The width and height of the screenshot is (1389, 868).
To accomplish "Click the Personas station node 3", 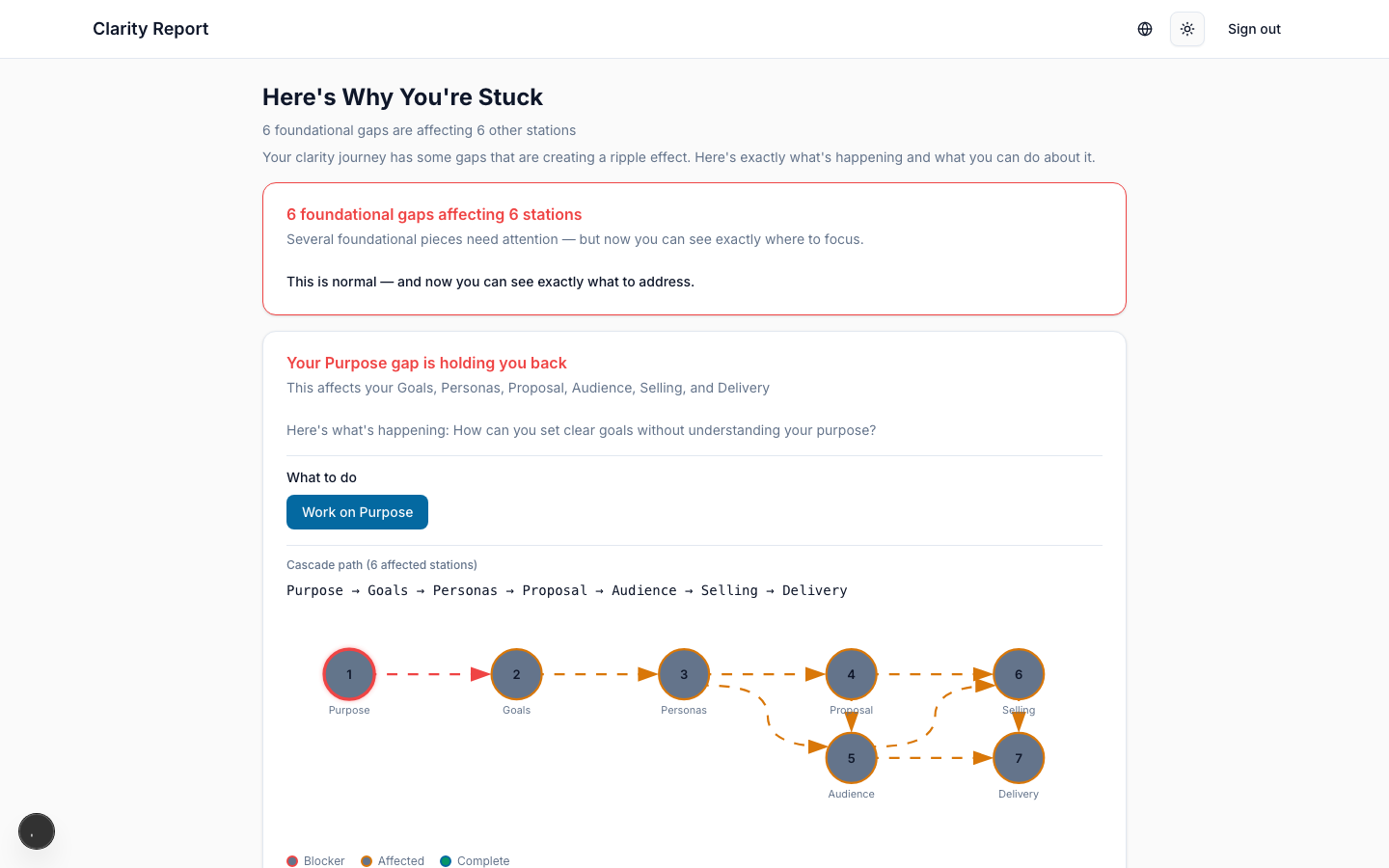I will (x=684, y=674).
